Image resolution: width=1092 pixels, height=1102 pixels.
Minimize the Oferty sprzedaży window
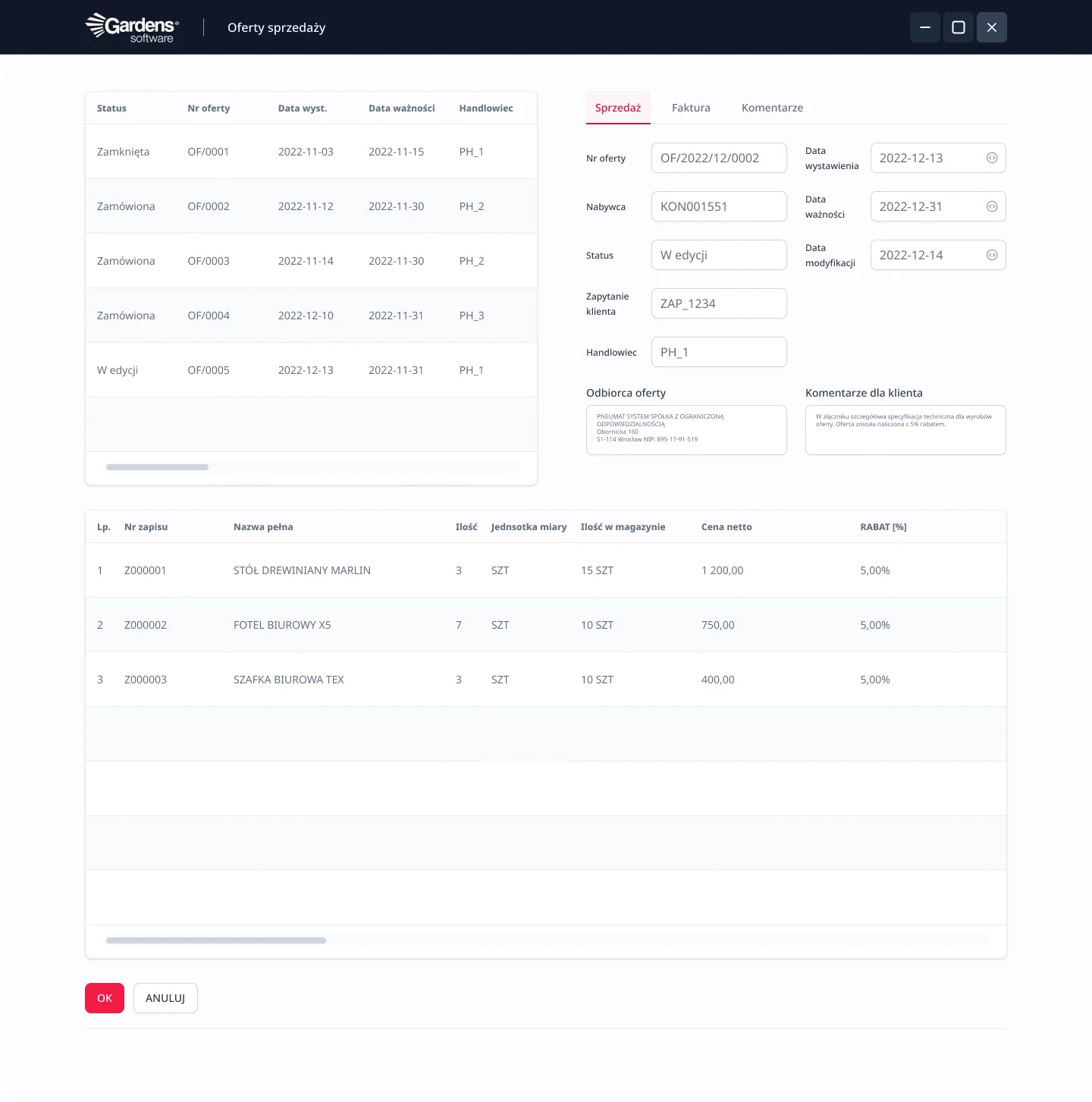tap(924, 27)
